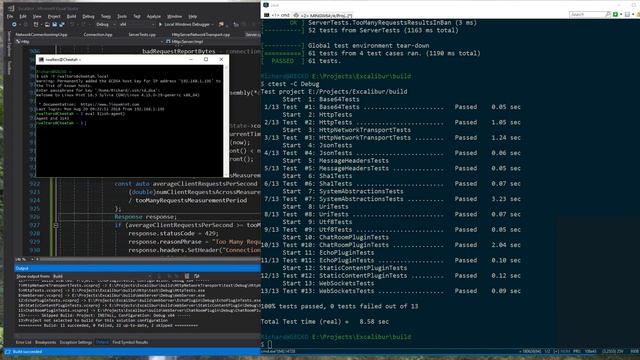Select the second MINGW64 console tab in ConEmu

coord(323,15)
